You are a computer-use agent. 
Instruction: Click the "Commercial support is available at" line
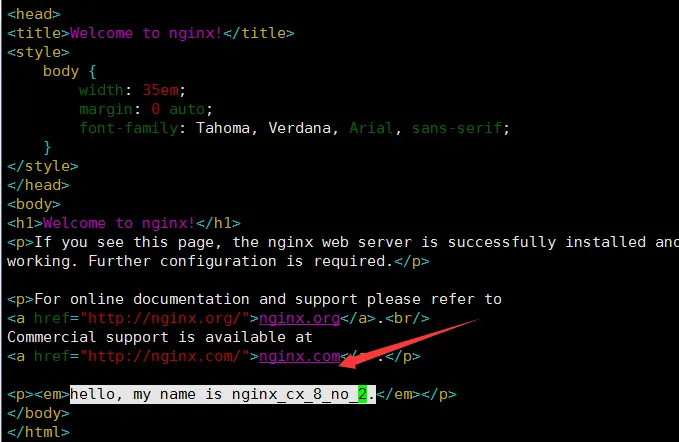(x=160, y=337)
